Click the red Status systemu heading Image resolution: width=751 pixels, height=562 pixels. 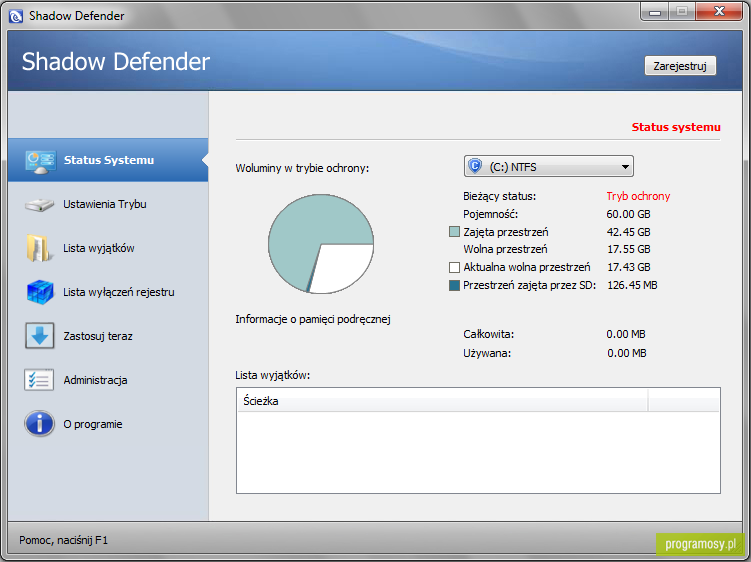676,127
